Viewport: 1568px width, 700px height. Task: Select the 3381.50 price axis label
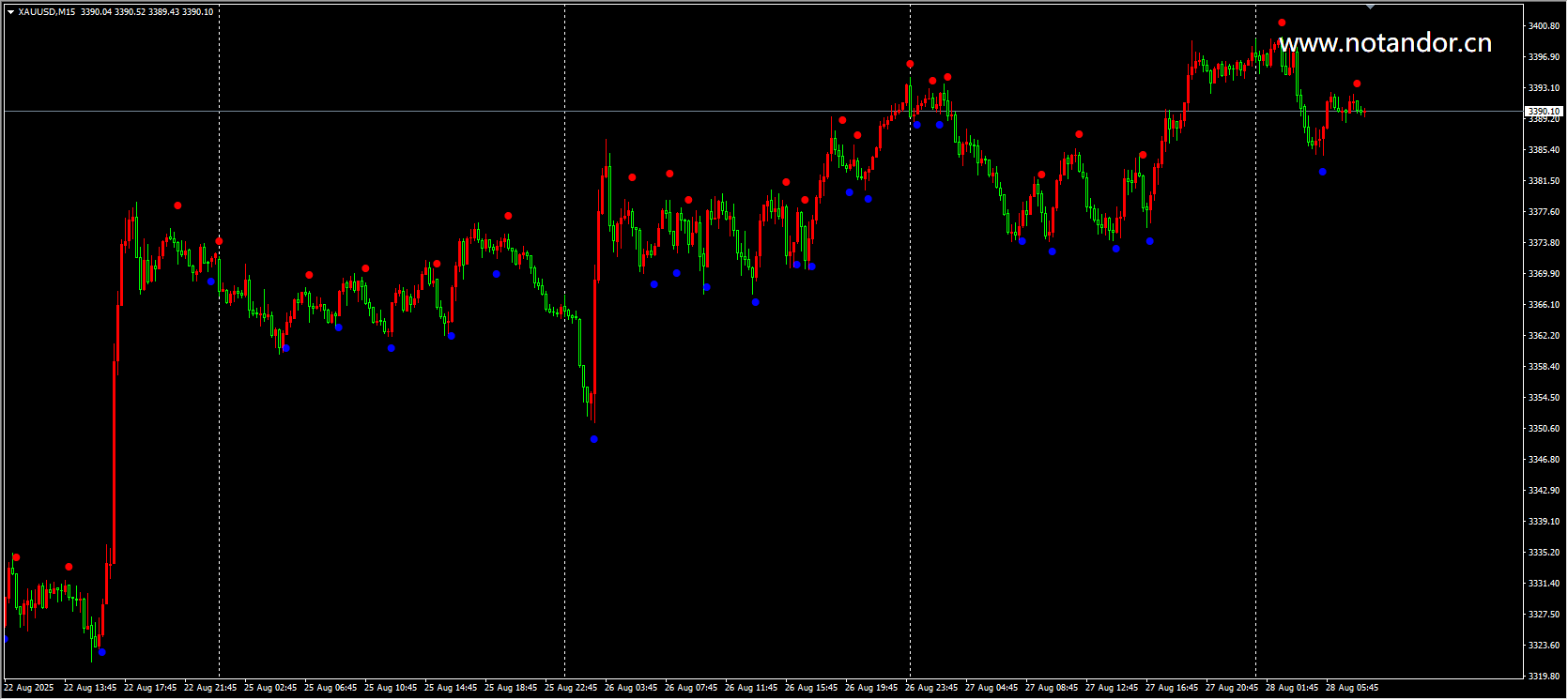[1544, 181]
